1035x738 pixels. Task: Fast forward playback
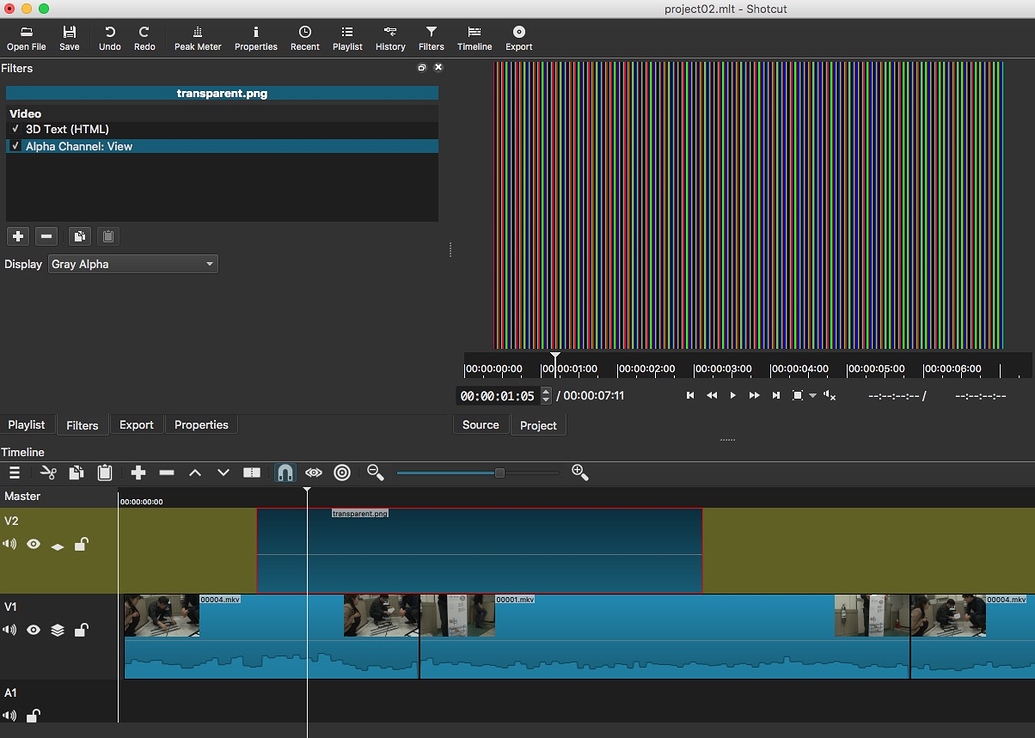pyautogui.click(x=754, y=395)
